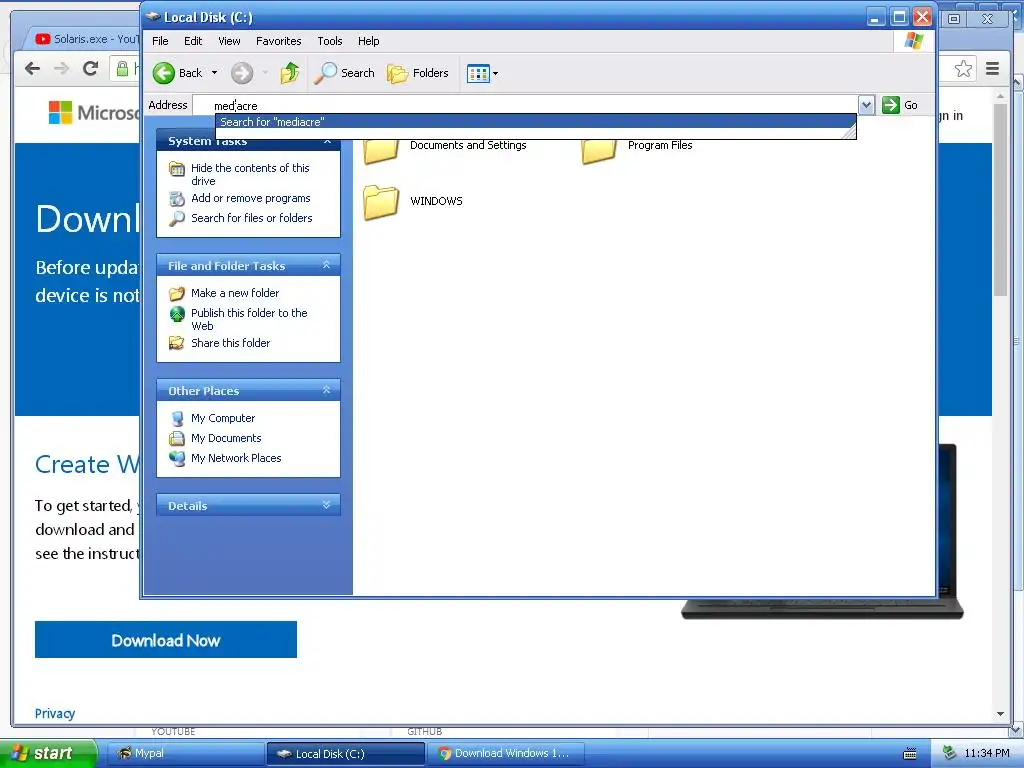Image resolution: width=1024 pixels, height=768 pixels.
Task: Click the browser bookmark star icon
Action: (963, 69)
